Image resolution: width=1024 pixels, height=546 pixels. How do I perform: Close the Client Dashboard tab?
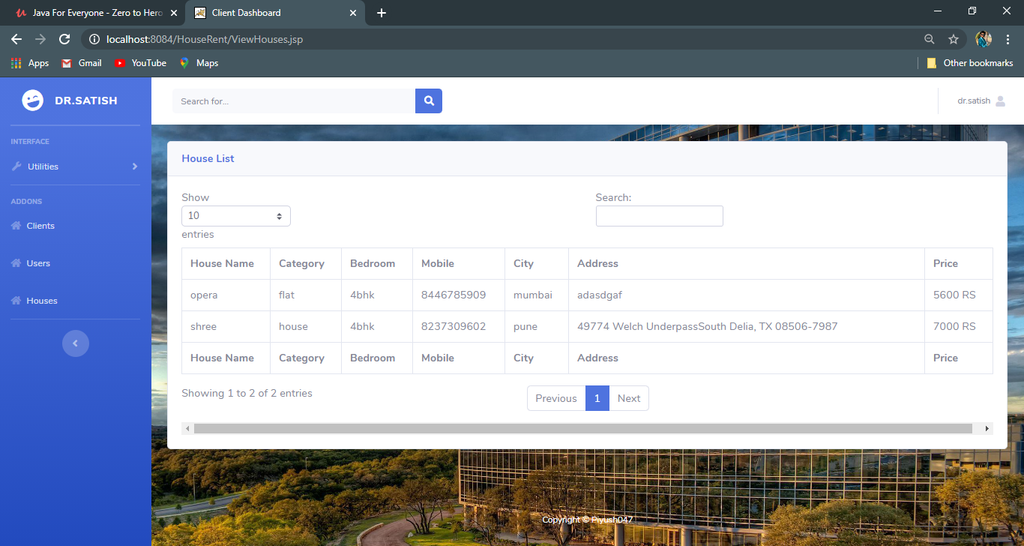point(353,13)
